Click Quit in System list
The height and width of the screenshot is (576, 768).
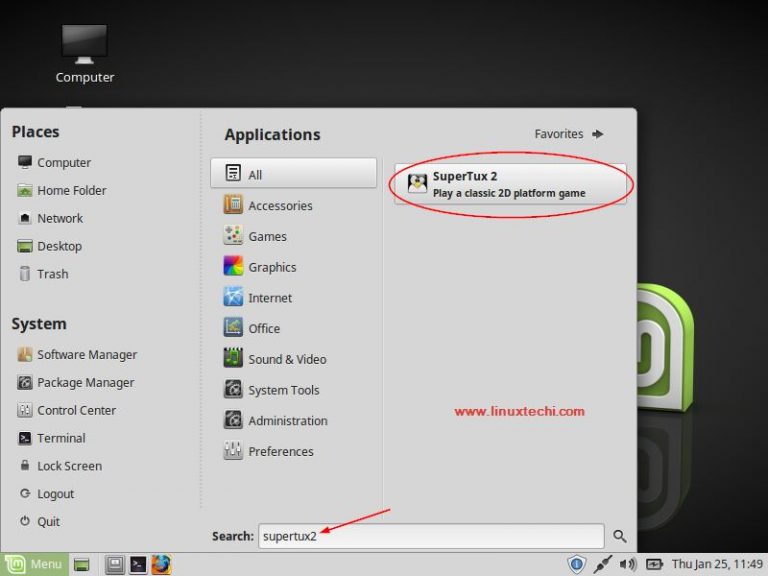[x=39, y=522]
